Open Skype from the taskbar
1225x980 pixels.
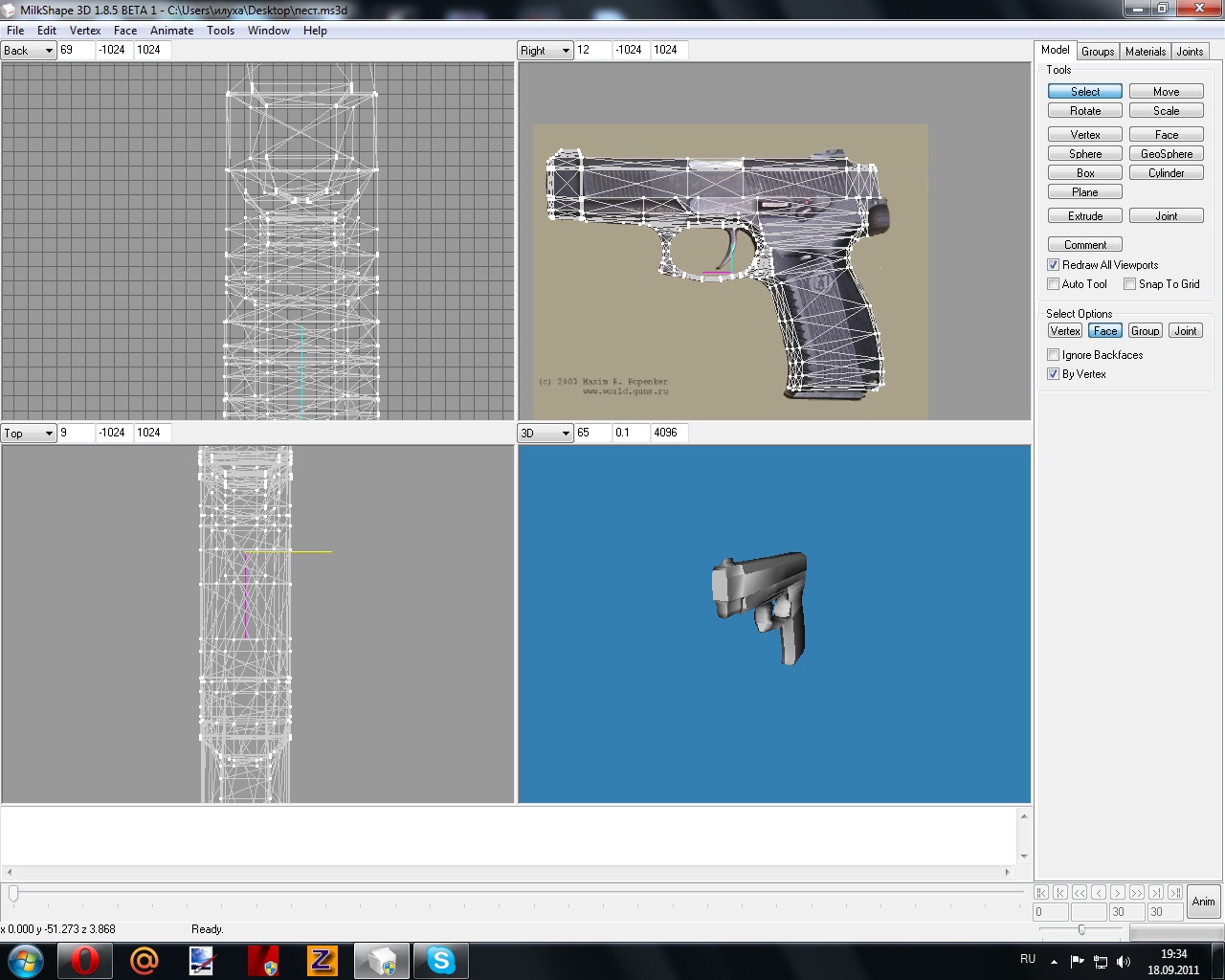pyautogui.click(x=441, y=960)
